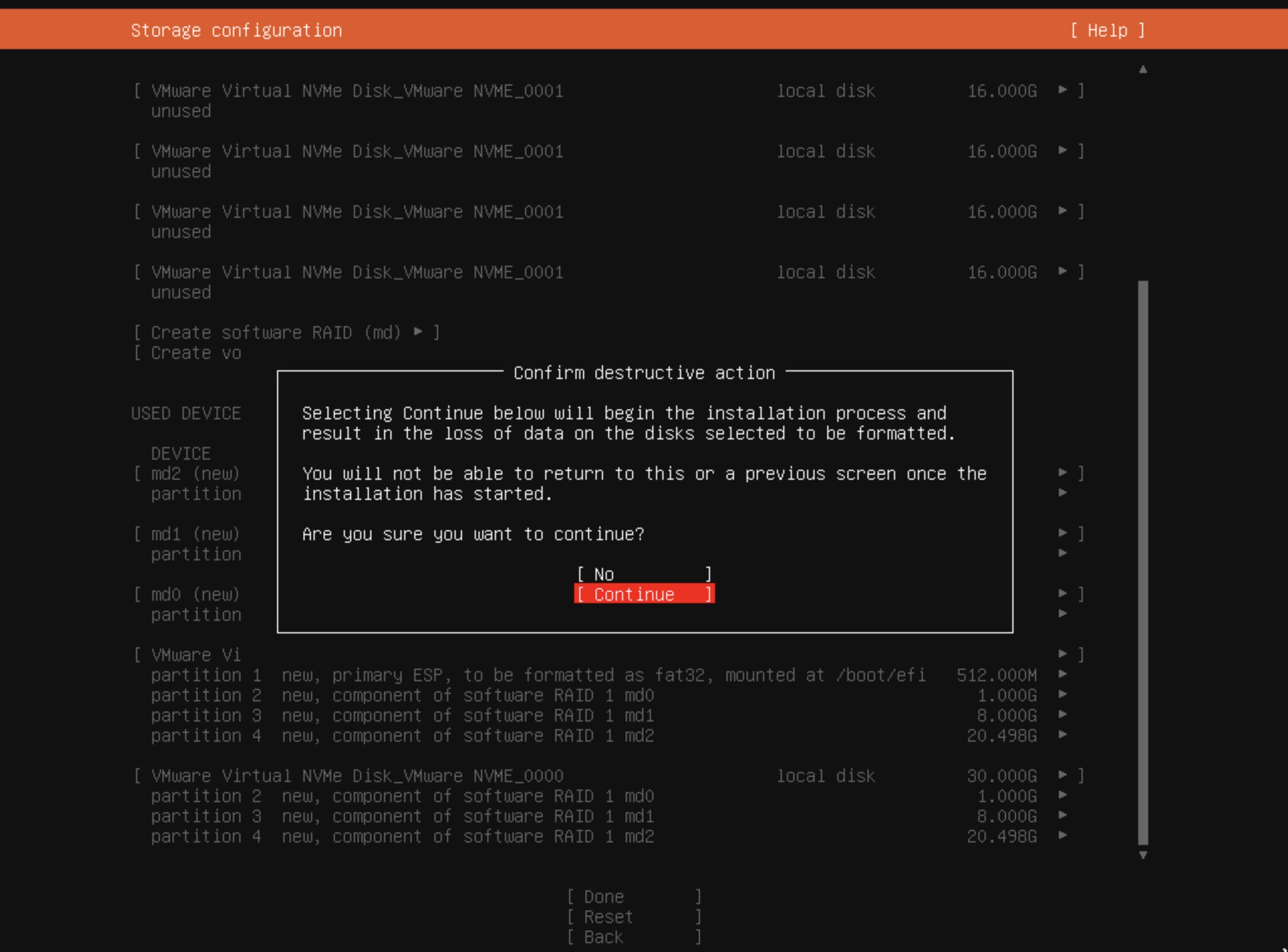1288x952 pixels.
Task: Click the scrollbar down arrow
Action: (x=1144, y=854)
